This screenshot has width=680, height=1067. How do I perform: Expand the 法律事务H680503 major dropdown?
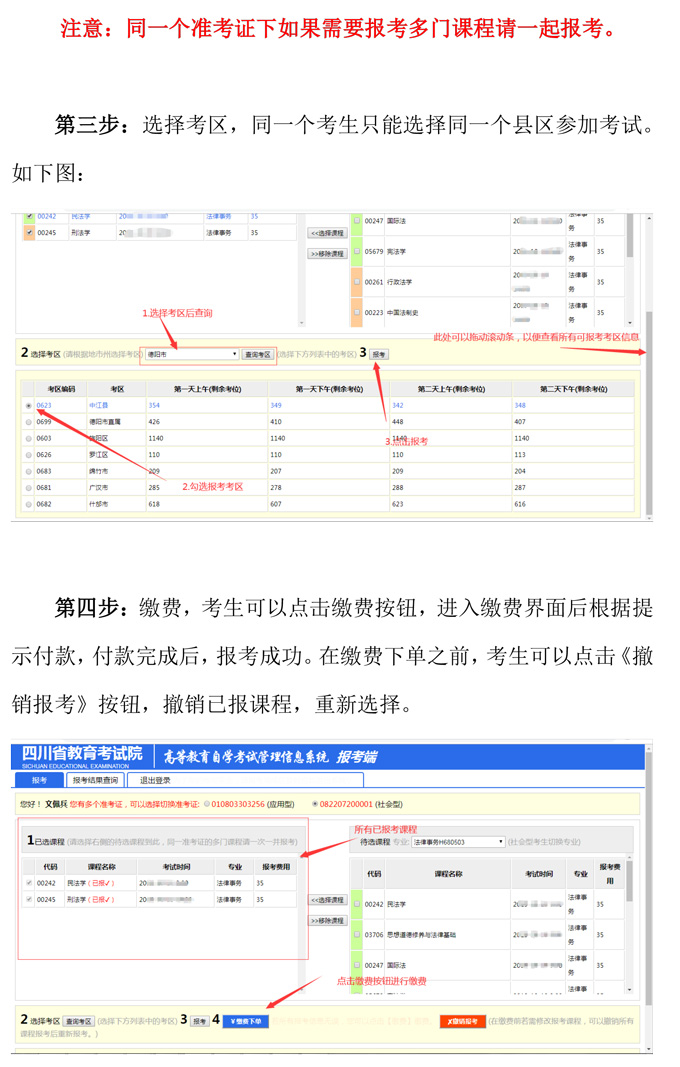click(458, 842)
